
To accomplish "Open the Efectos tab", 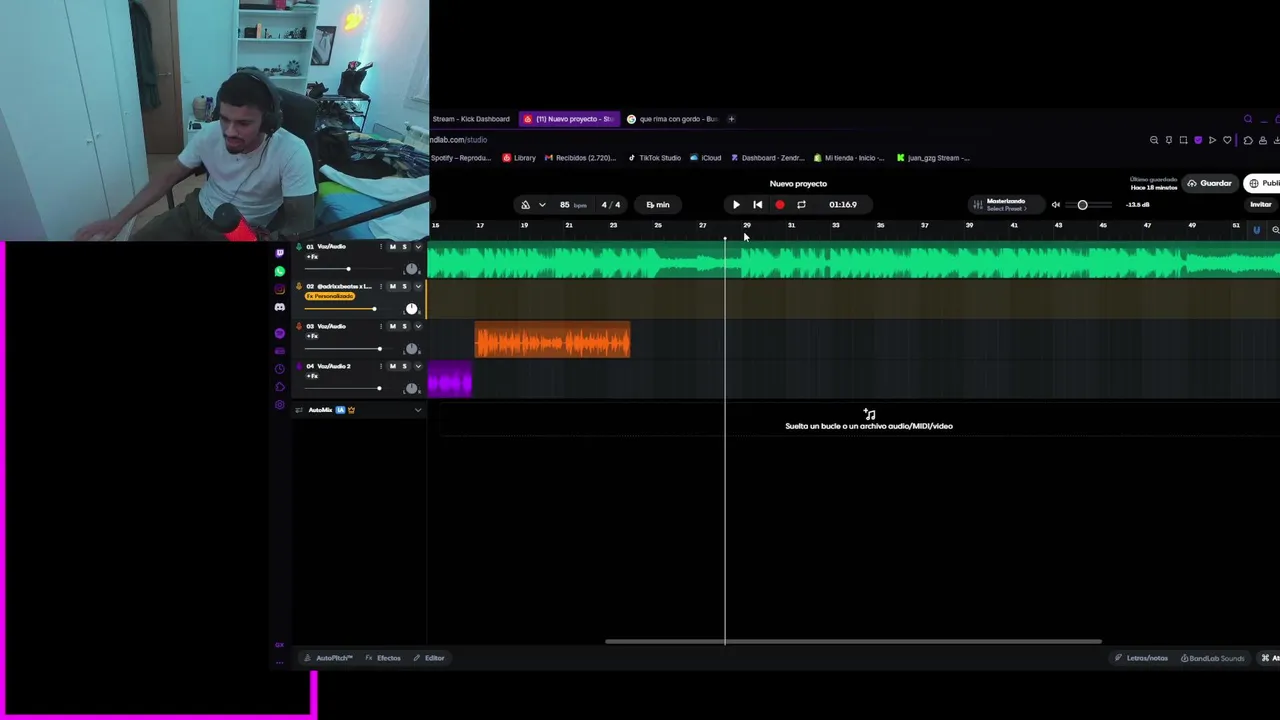I will tap(383, 658).
